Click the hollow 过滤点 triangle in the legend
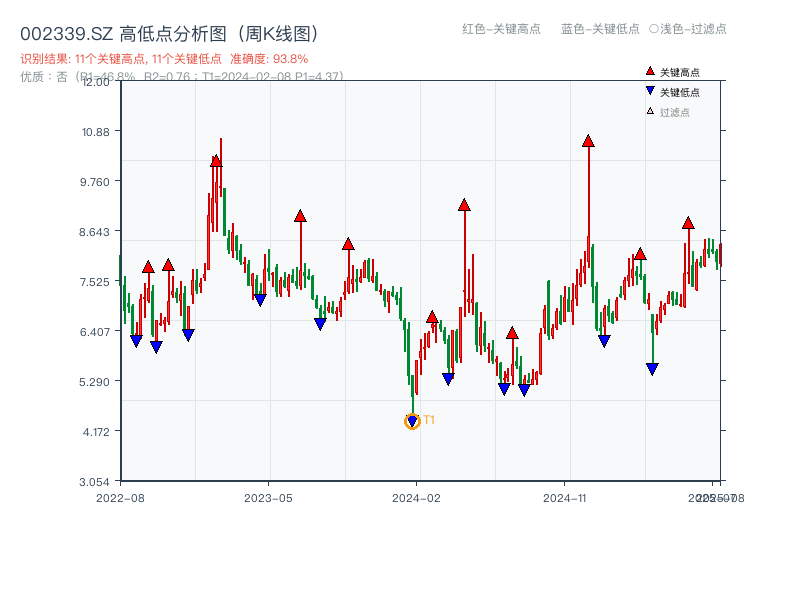The height and width of the screenshot is (600, 800). coord(650,111)
